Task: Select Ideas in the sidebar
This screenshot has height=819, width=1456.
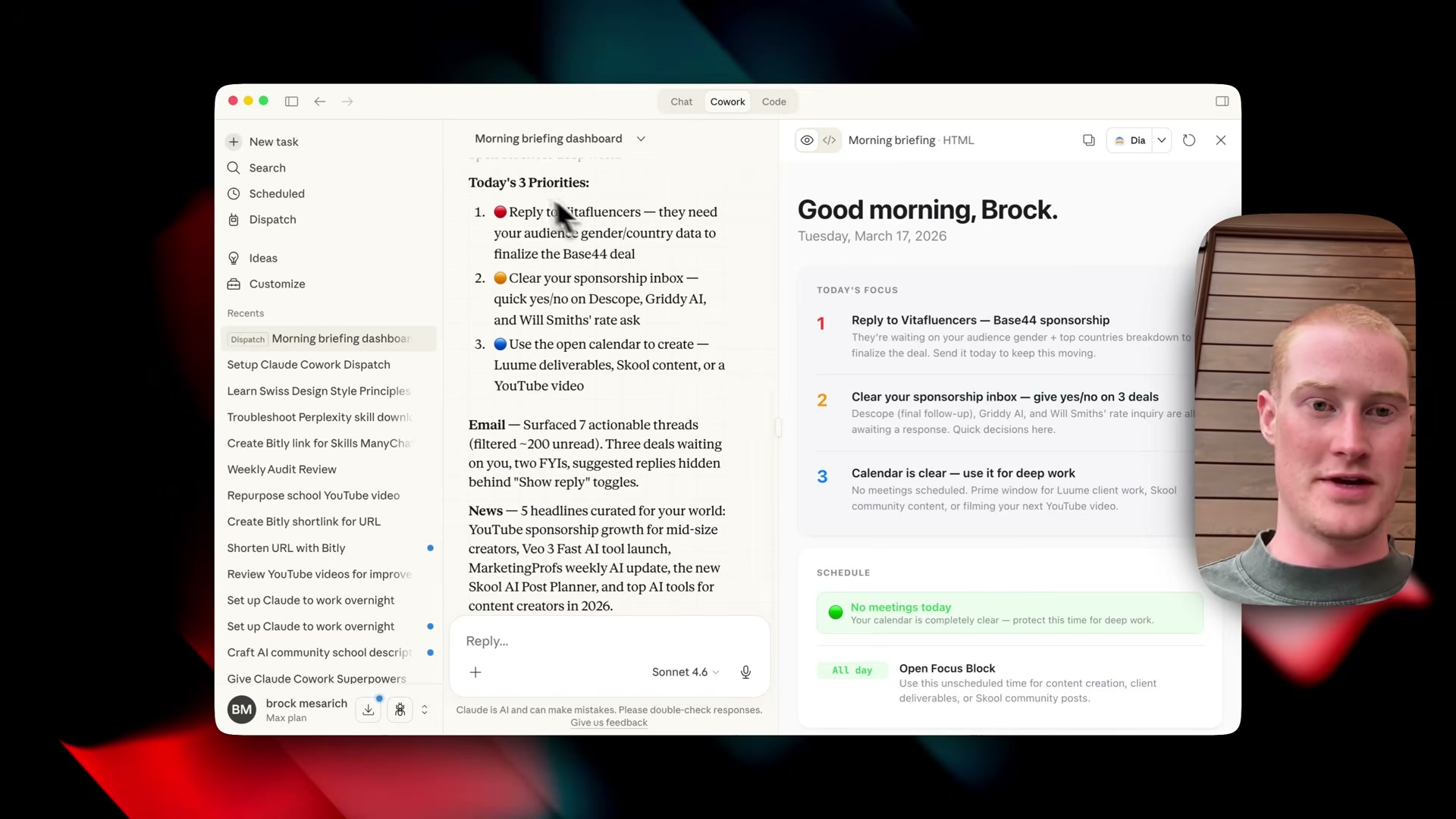Action: click(264, 258)
